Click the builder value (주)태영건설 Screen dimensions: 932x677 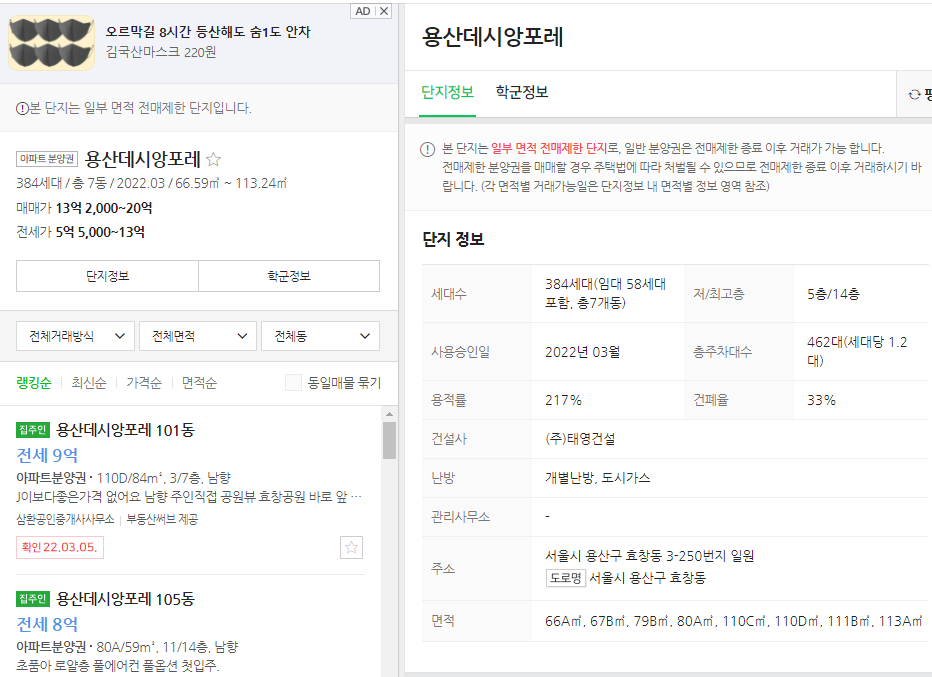click(580, 439)
